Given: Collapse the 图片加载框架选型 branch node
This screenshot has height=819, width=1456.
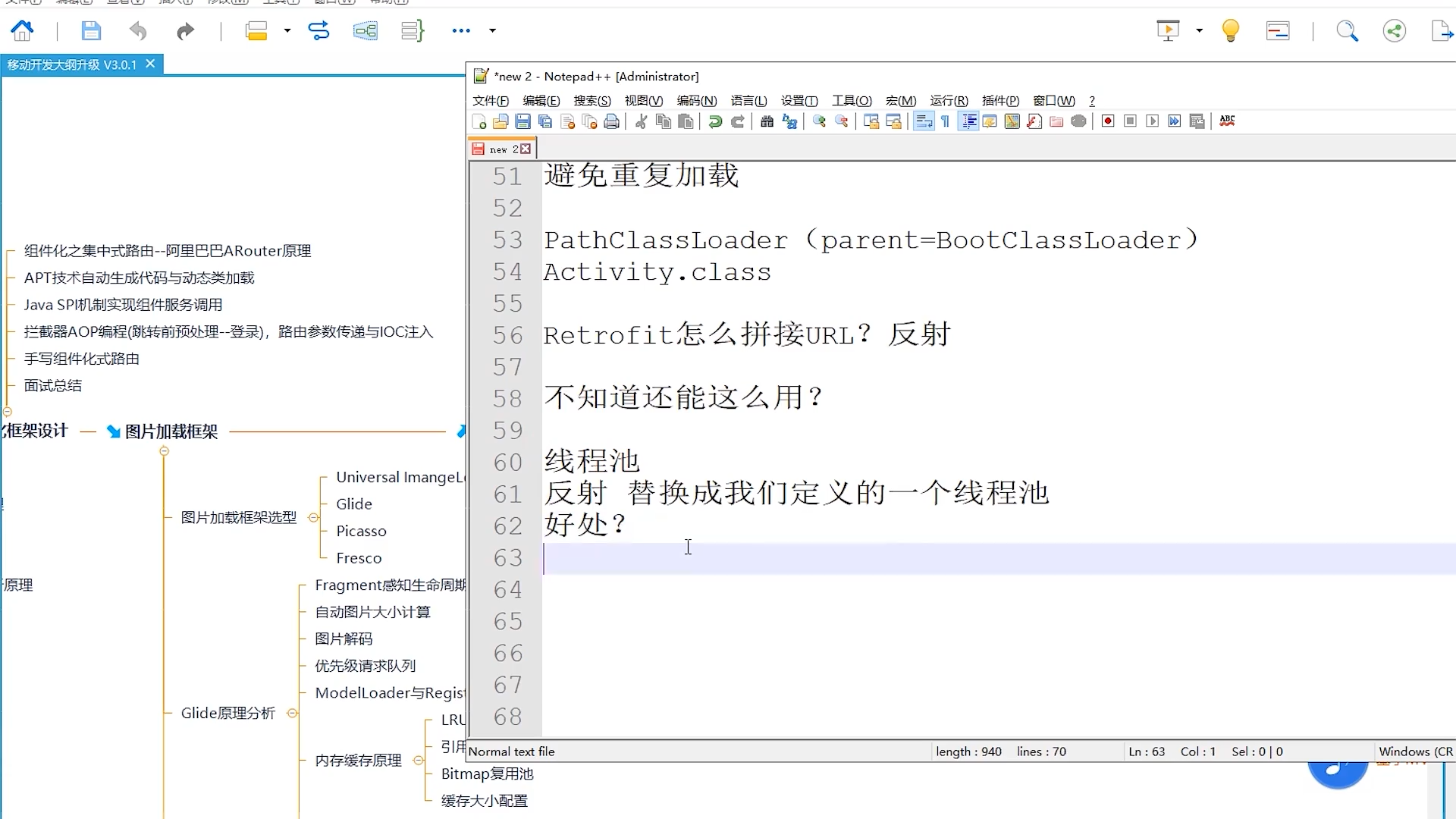Looking at the screenshot, I should [313, 517].
